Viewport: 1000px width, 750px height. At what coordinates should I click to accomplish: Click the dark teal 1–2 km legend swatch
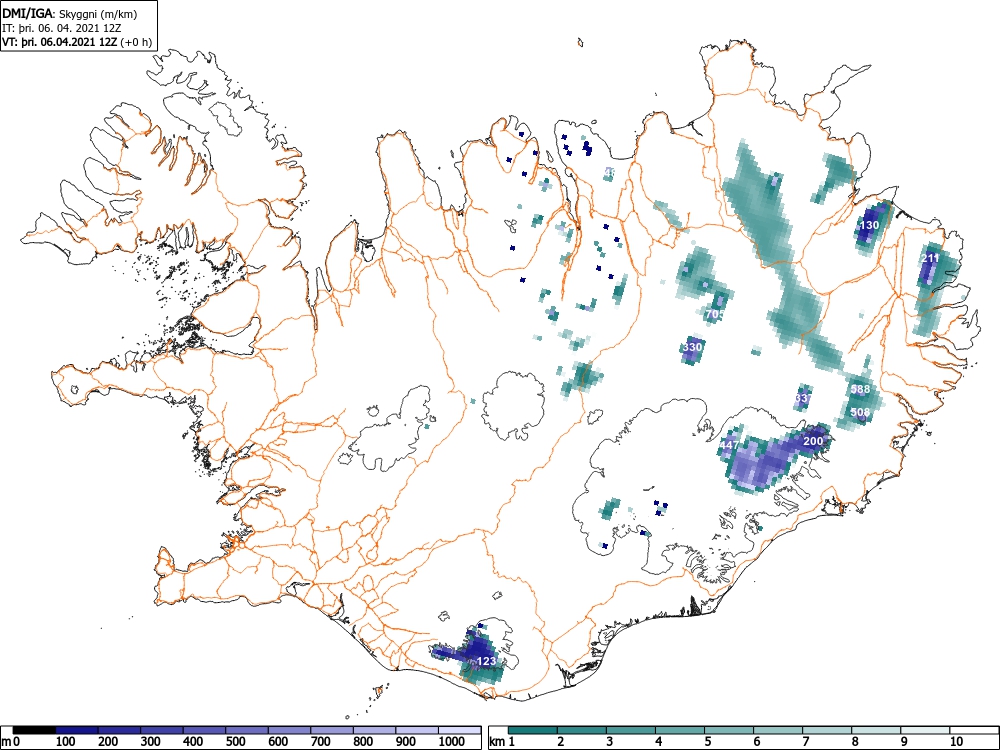pyautogui.click(x=533, y=730)
